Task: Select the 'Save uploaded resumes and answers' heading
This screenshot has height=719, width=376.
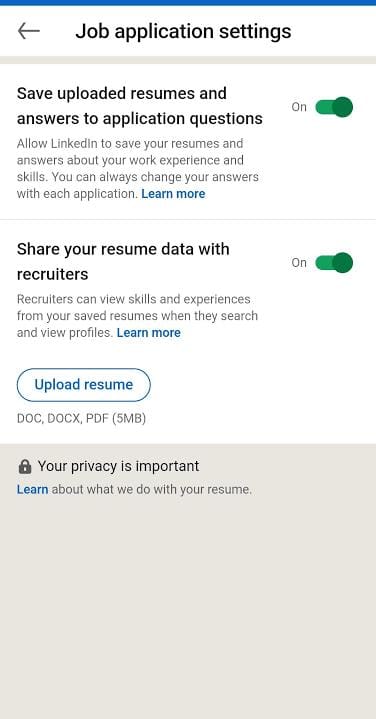Action: (x=140, y=106)
